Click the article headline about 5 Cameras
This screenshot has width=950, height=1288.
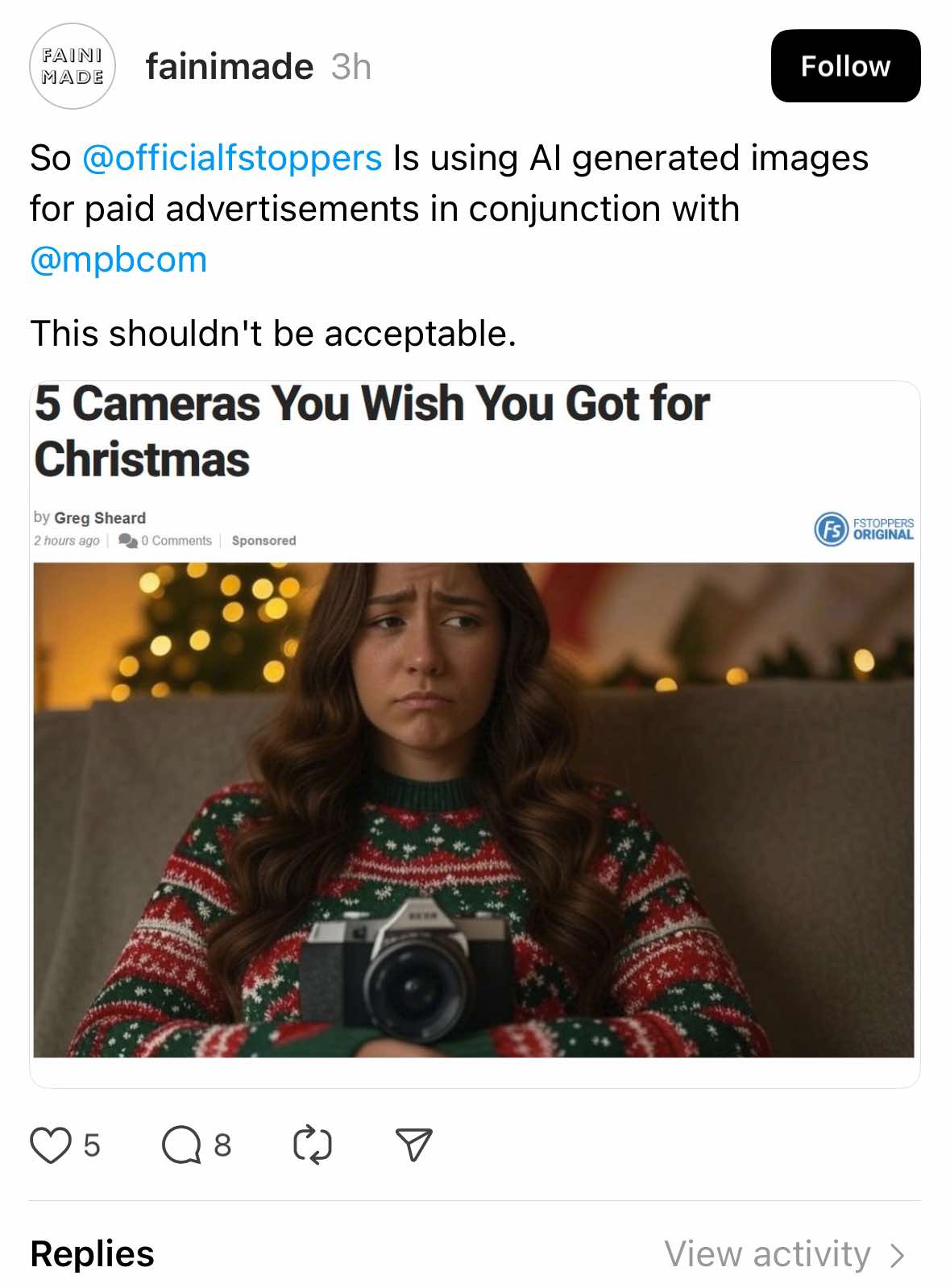[371, 431]
